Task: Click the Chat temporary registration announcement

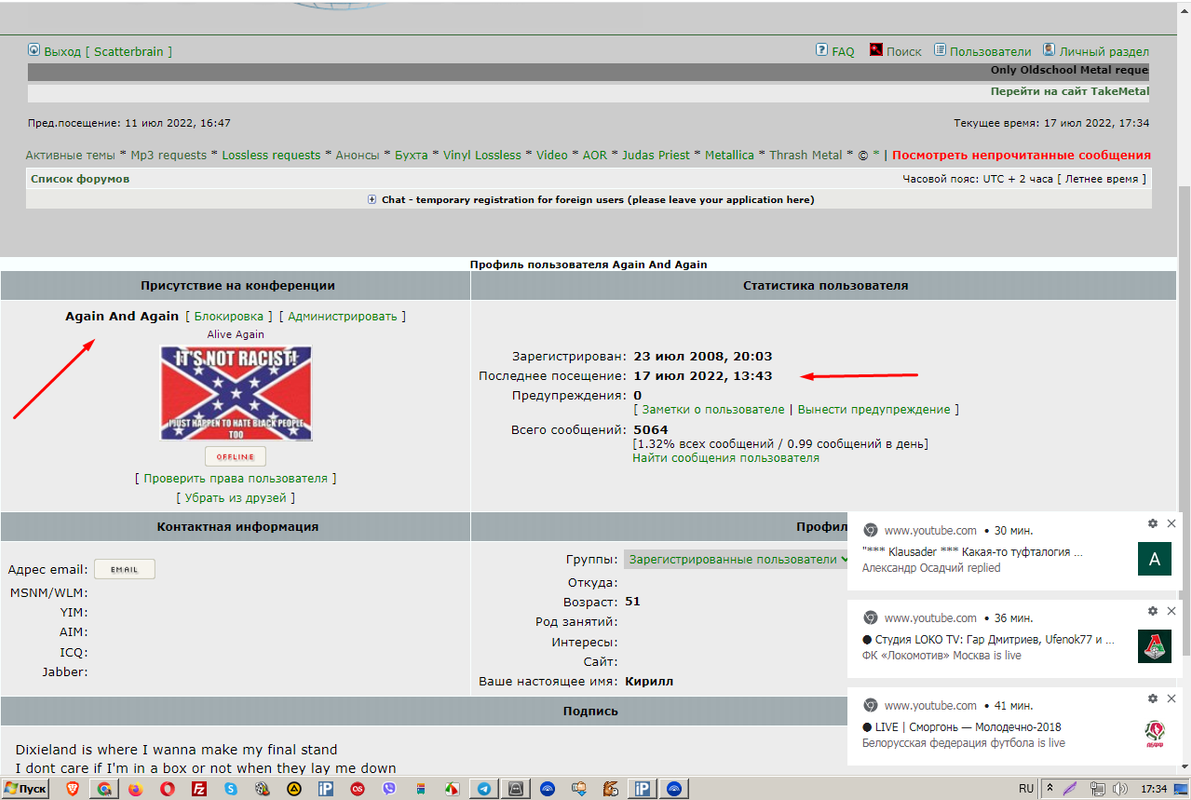Action: pyautogui.click(x=598, y=200)
